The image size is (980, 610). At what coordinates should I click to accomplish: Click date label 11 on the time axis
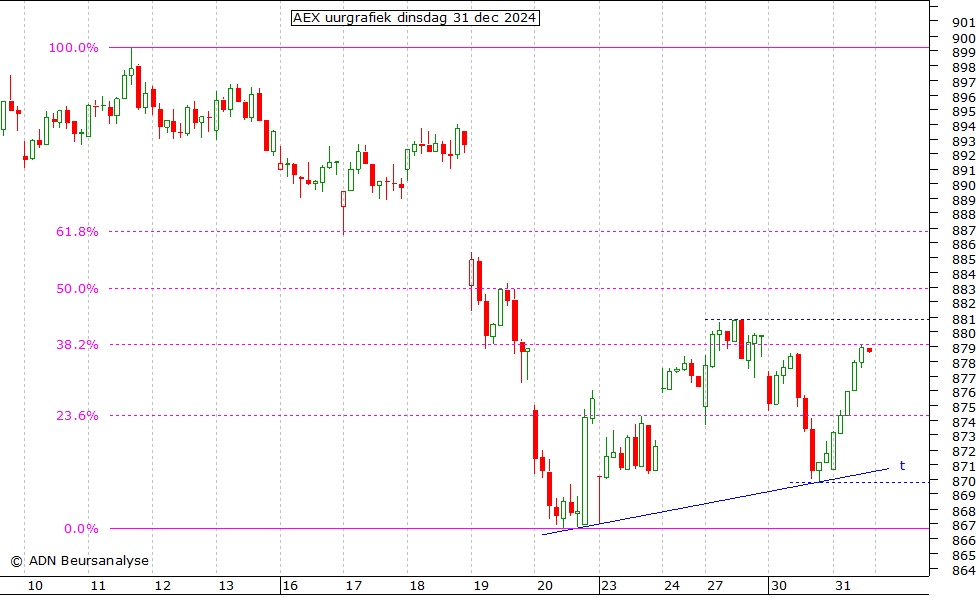coord(98,586)
